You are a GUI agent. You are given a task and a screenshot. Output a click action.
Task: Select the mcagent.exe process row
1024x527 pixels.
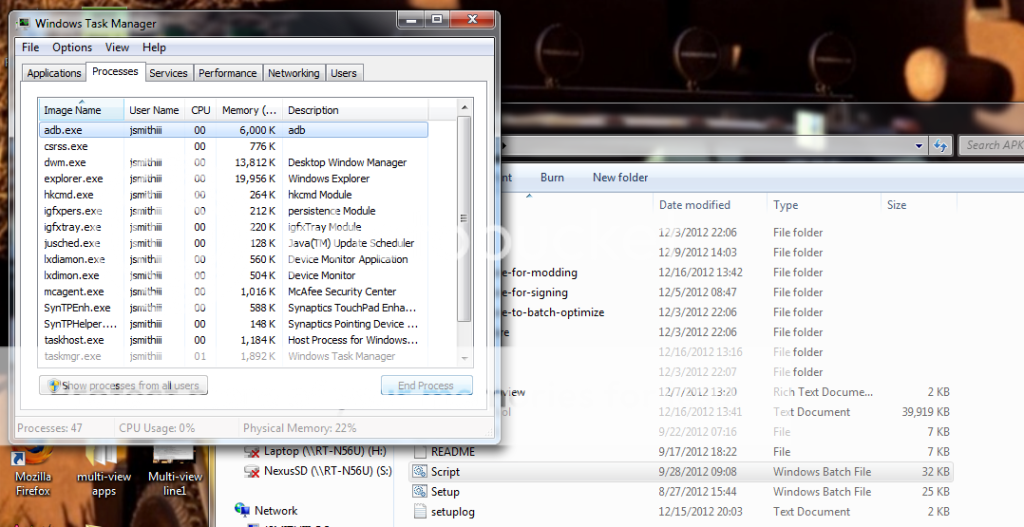234,291
